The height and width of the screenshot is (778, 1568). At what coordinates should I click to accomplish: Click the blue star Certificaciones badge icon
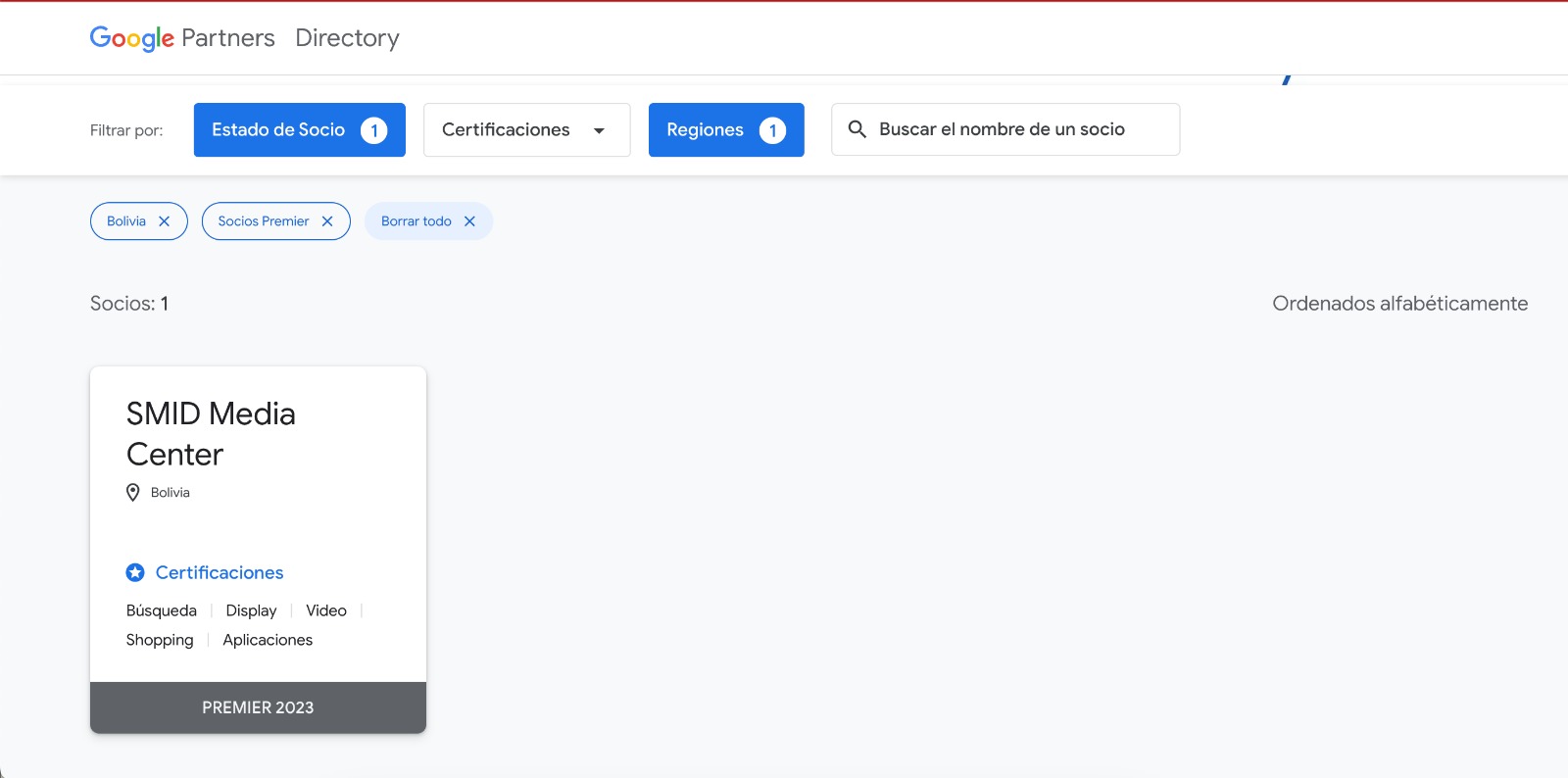[x=135, y=573]
